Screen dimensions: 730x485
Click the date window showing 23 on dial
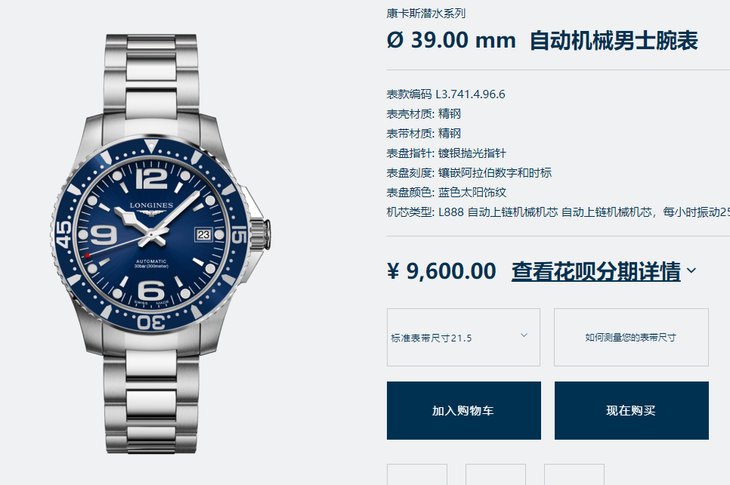coord(203,235)
